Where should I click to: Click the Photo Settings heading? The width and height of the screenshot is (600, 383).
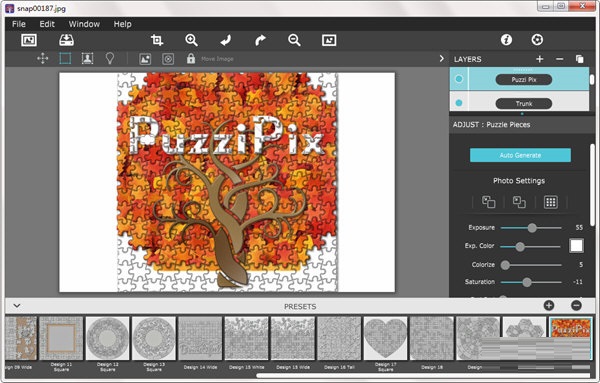[x=519, y=181]
